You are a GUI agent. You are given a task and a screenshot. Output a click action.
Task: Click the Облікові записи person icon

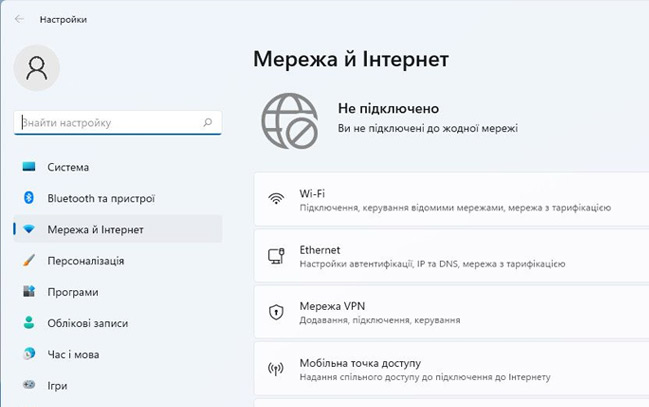(29, 323)
